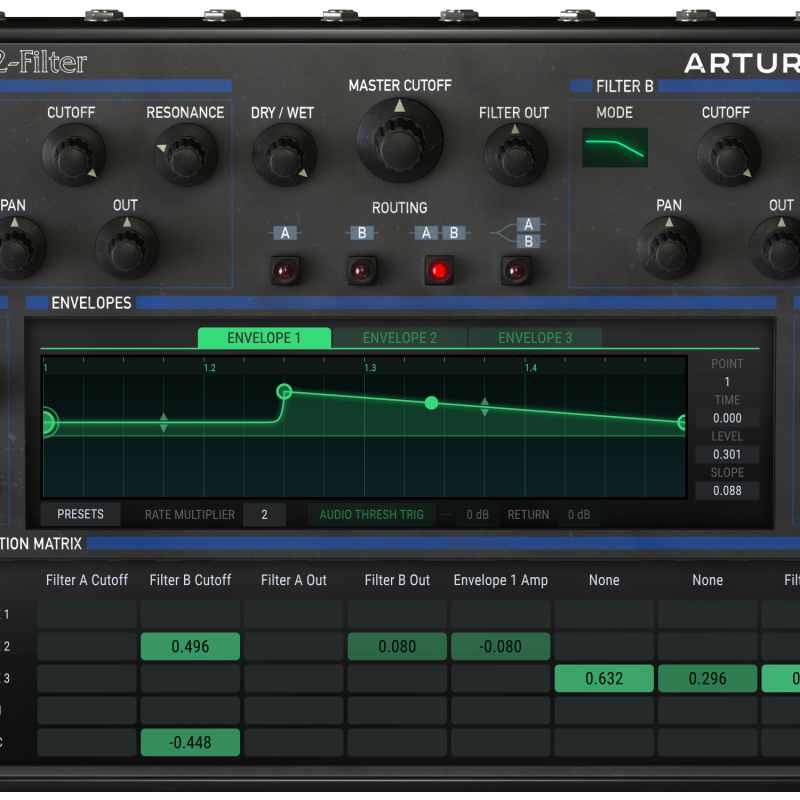Open the first None destination dropdown

tap(604, 580)
